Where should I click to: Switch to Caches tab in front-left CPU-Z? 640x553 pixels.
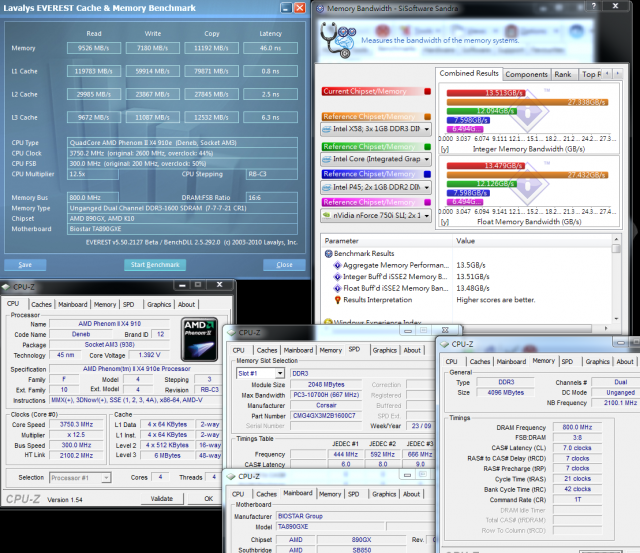(x=41, y=304)
